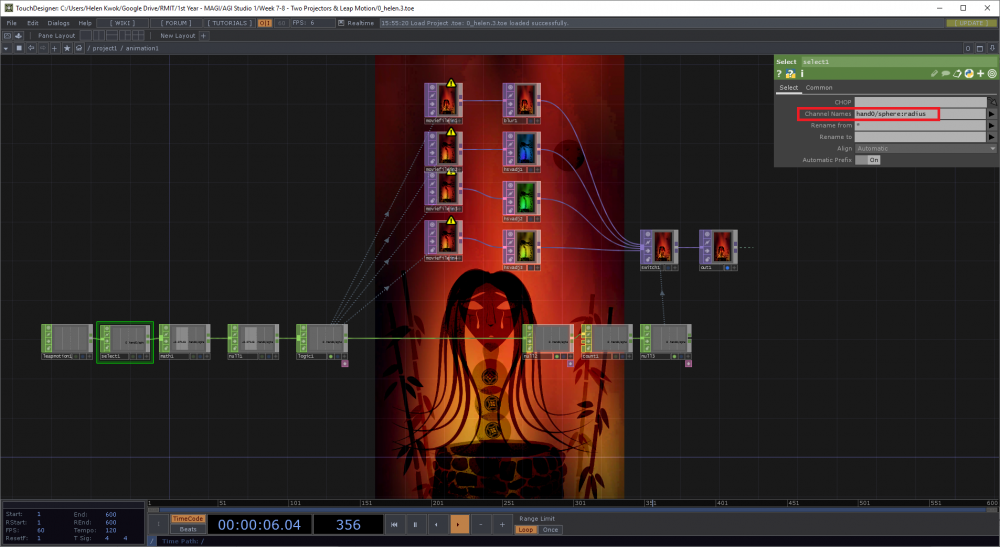Jump to timeline start
Image resolution: width=1000 pixels, height=547 pixels.
click(x=394, y=525)
